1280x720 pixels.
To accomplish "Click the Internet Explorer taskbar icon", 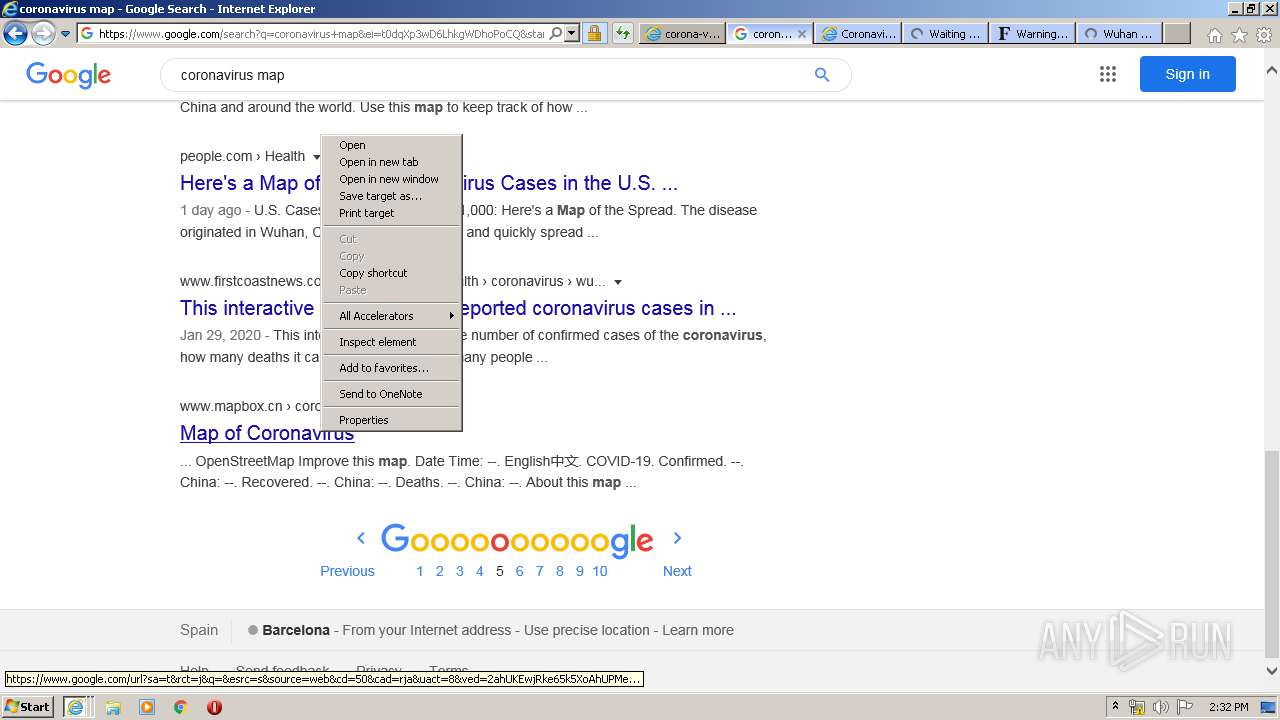I will [75, 707].
